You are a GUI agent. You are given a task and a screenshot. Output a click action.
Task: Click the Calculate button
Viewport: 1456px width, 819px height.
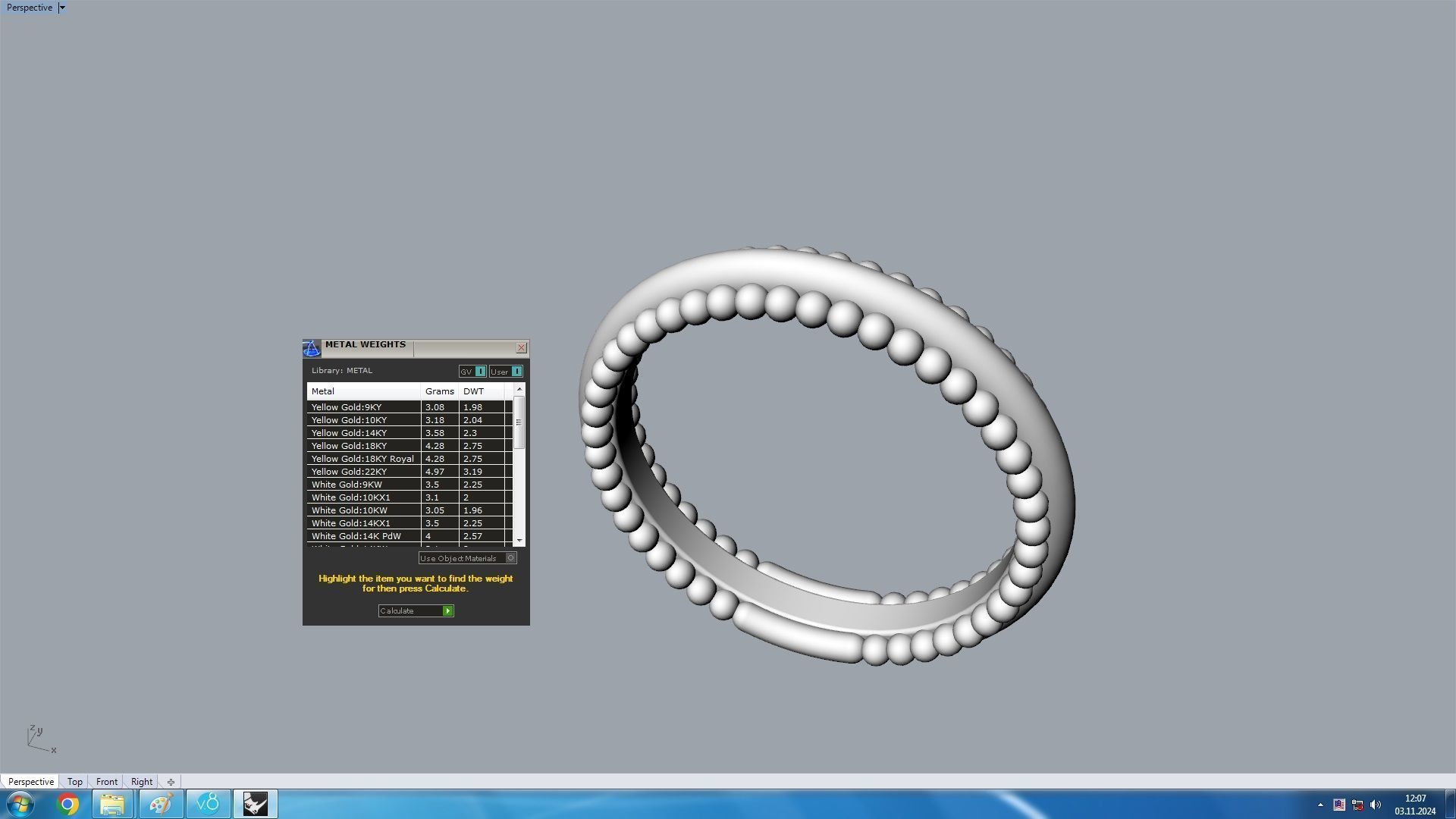tap(416, 611)
